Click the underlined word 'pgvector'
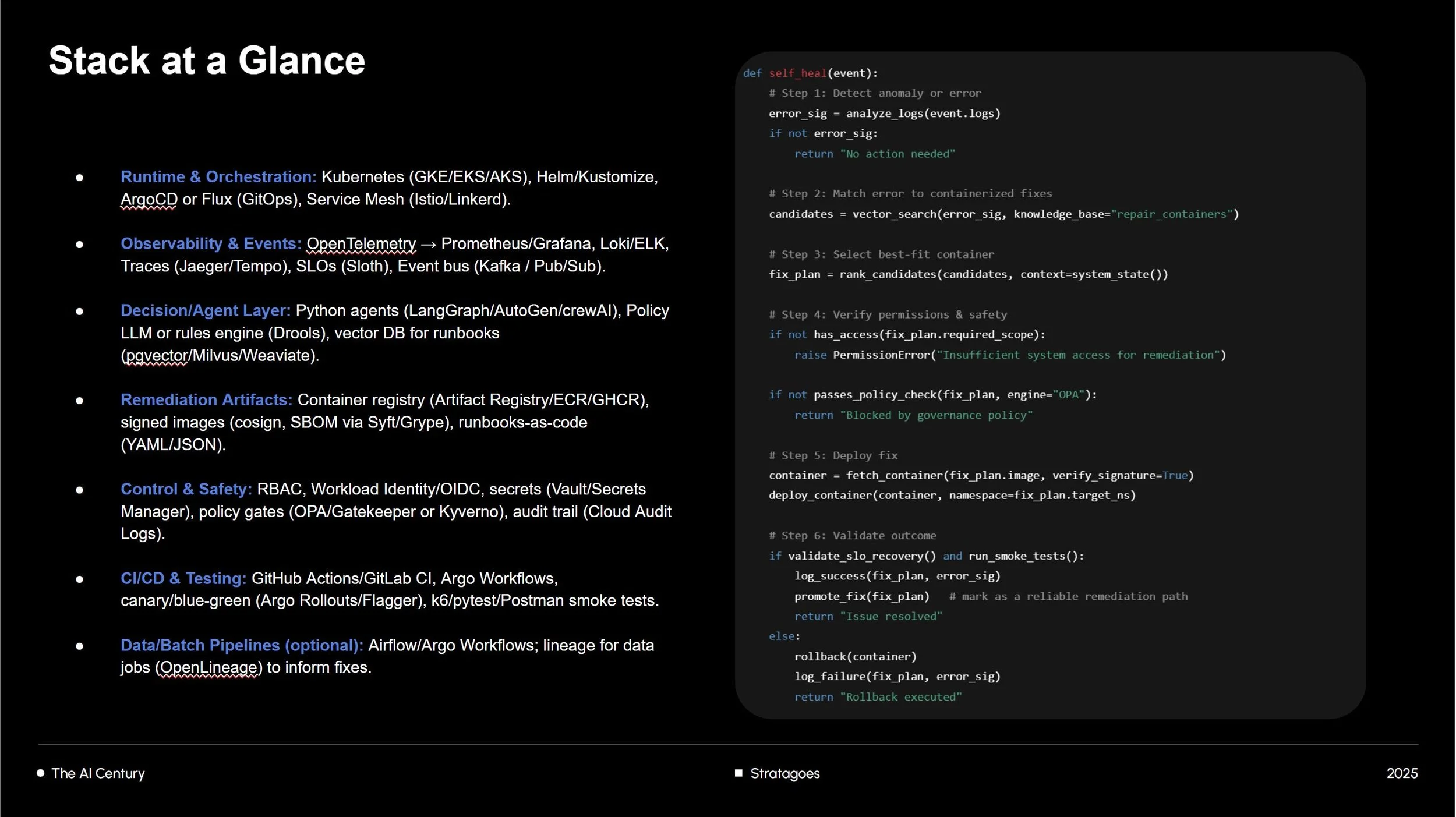The image size is (1456, 817). click(156, 355)
